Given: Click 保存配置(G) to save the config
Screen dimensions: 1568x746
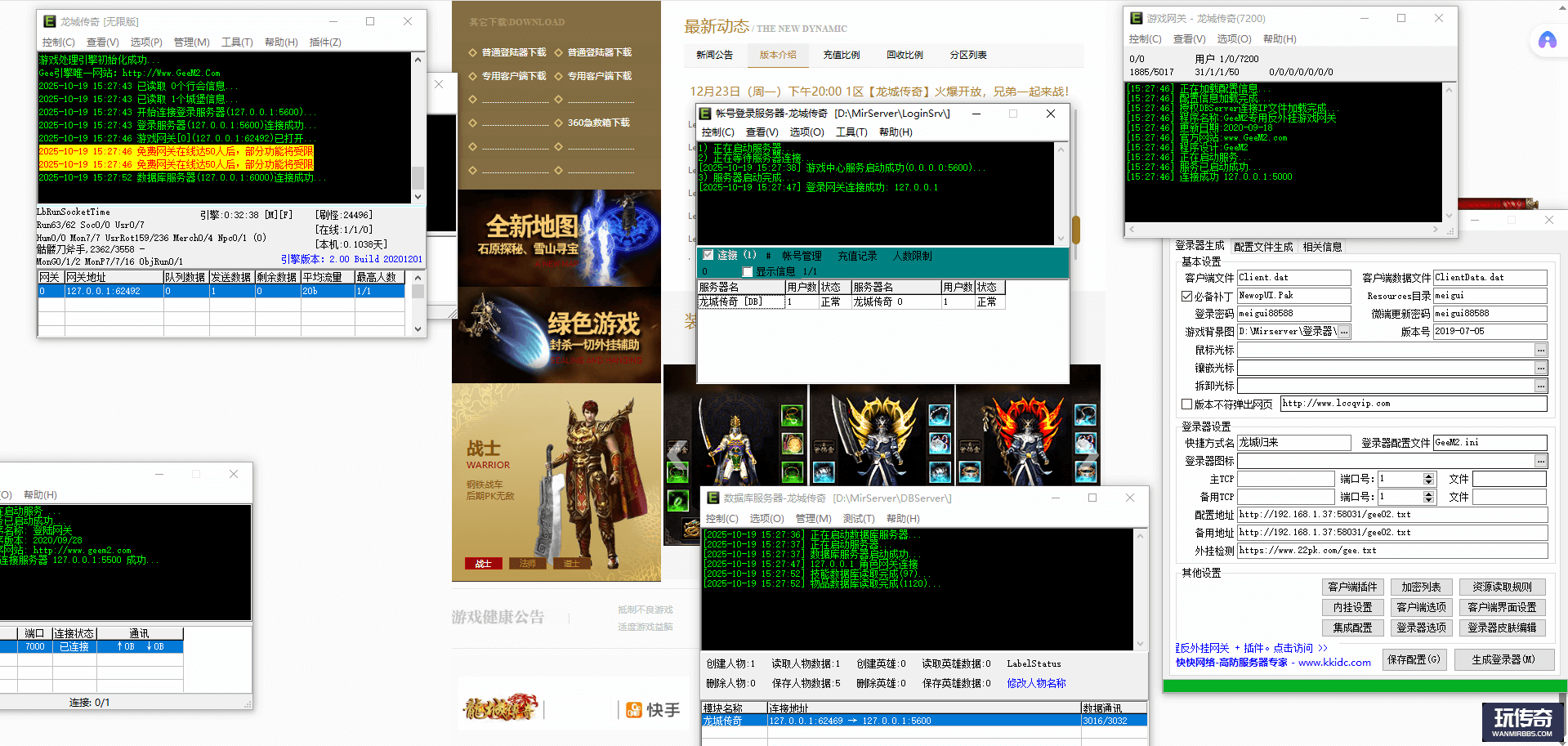Looking at the screenshot, I should pos(1414,659).
